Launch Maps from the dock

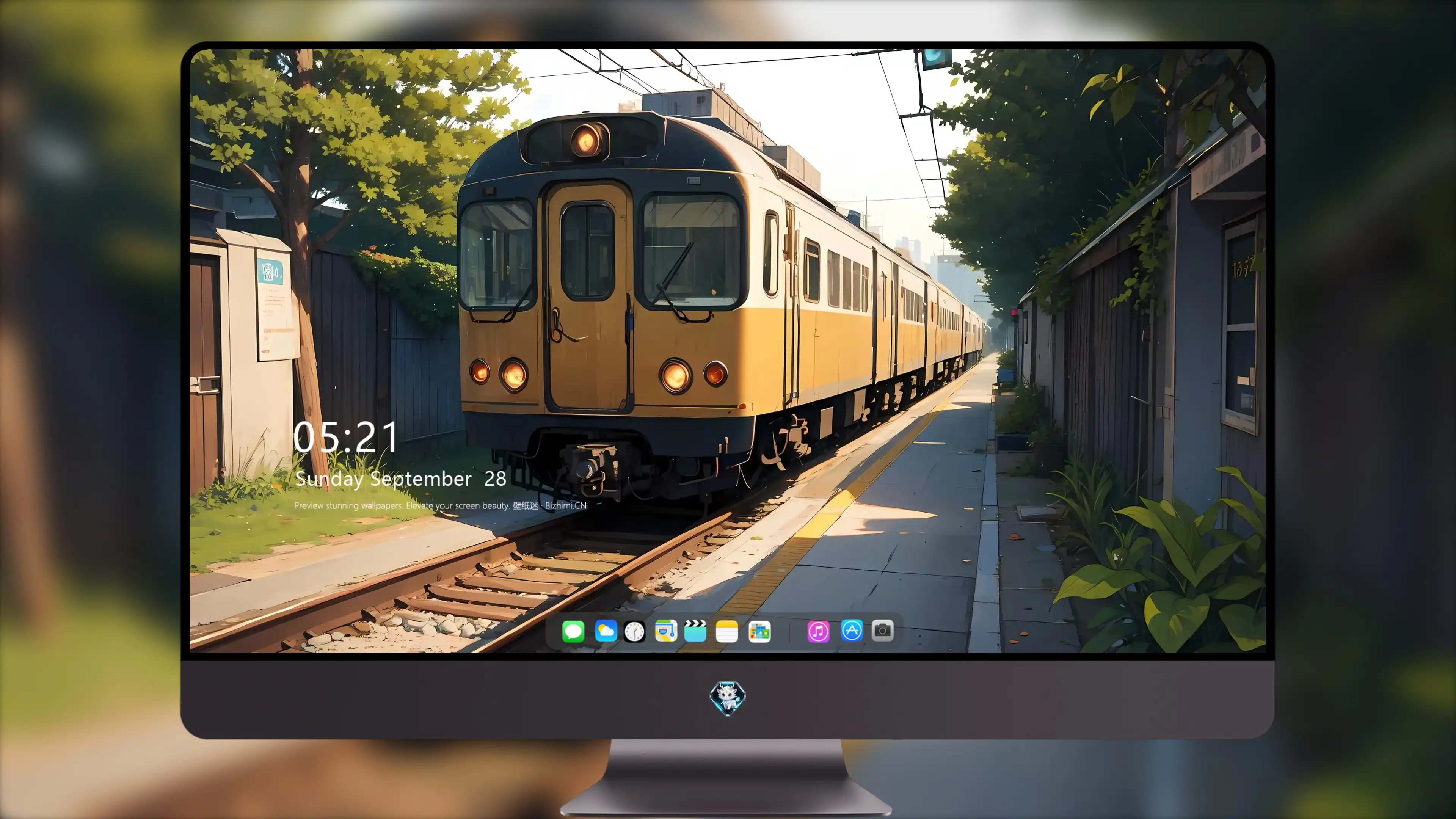coord(666,631)
